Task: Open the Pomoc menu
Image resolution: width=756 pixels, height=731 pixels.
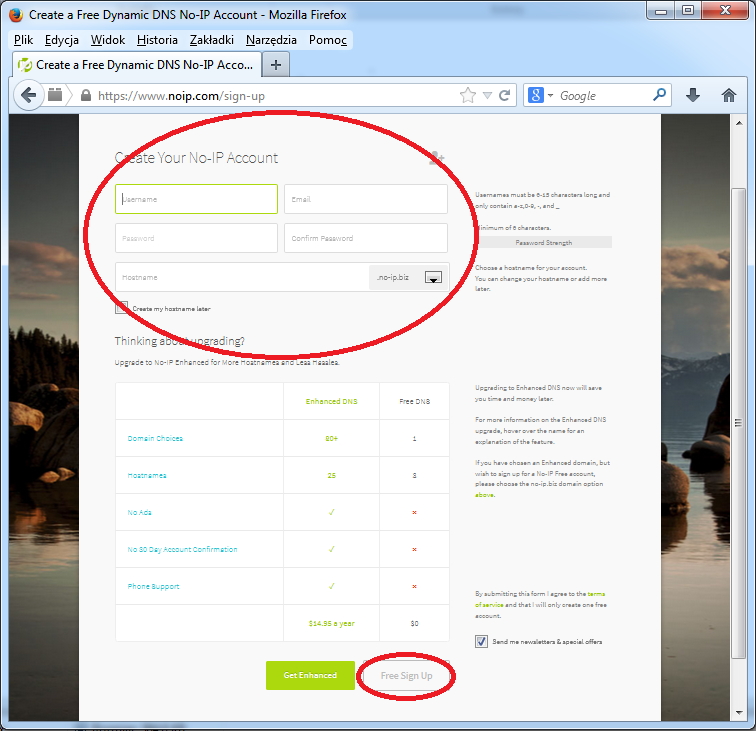Action: click(x=328, y=40)
